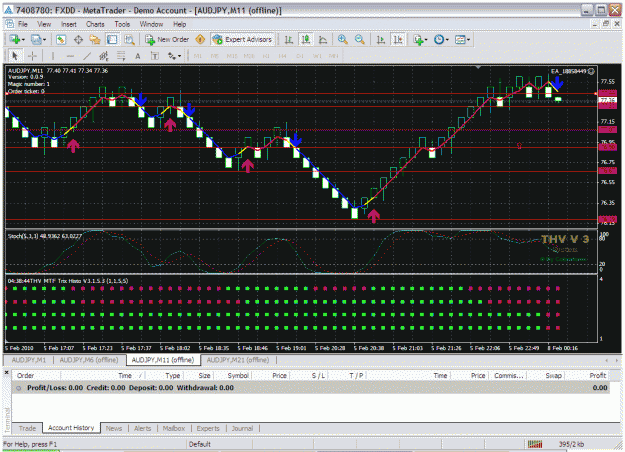Open the File menu

point(23,24)
